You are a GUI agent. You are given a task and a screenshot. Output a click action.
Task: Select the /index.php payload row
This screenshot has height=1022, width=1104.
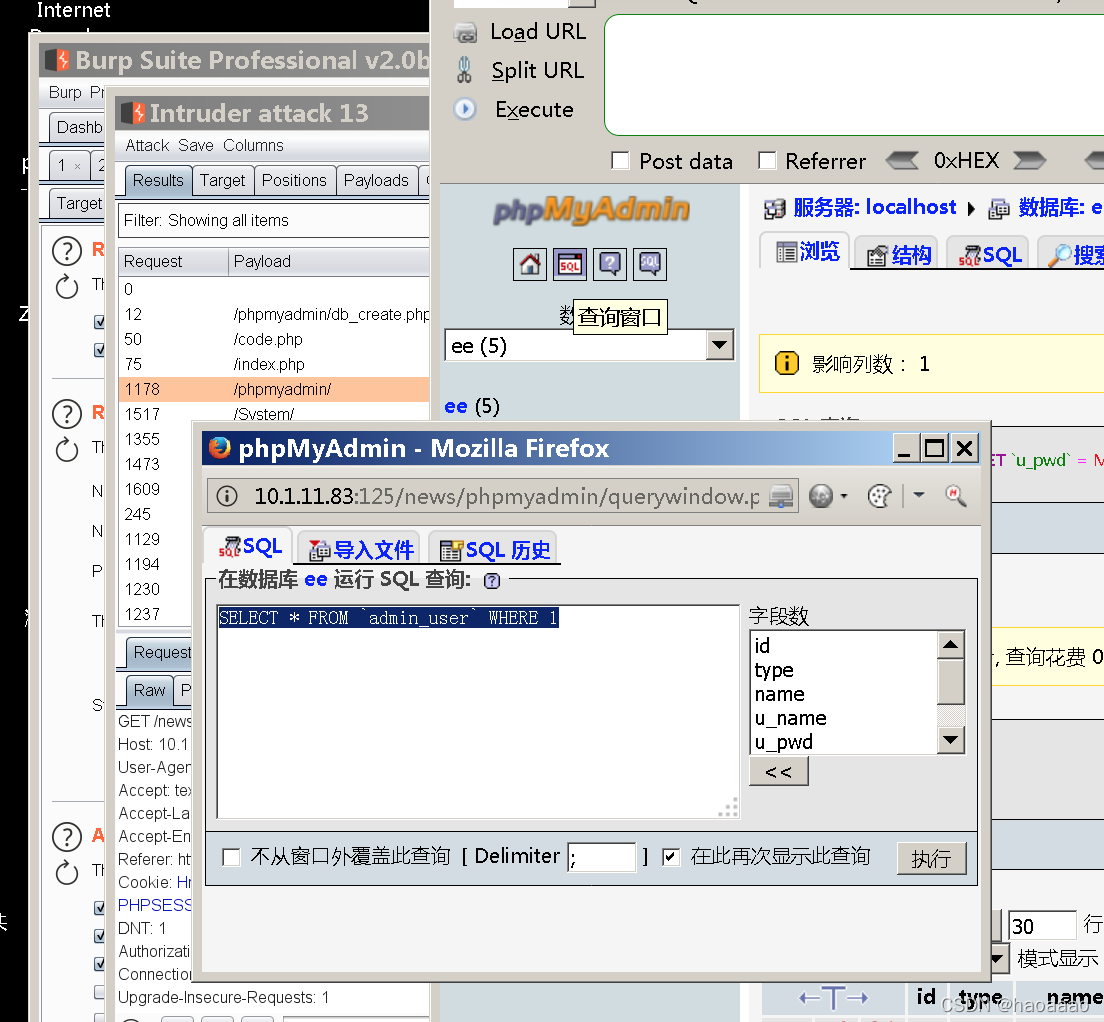pos(274,364)
